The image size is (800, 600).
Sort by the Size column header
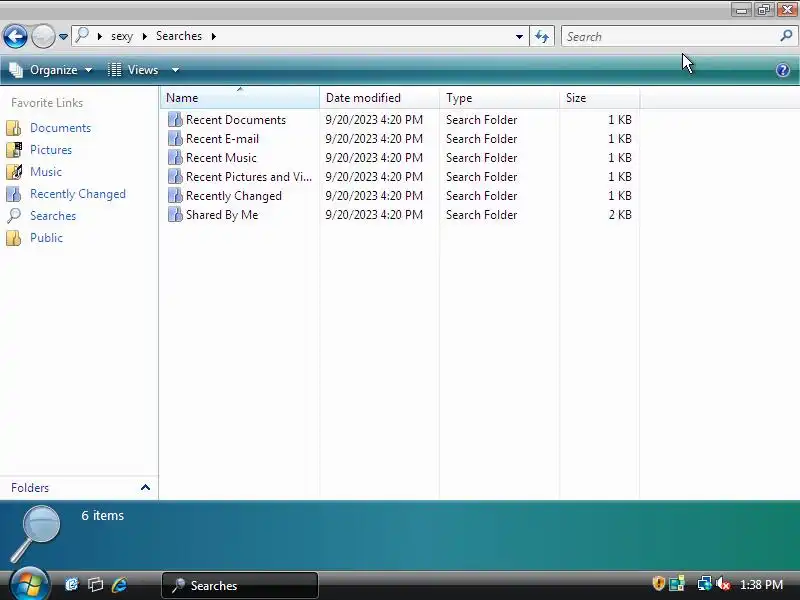pyautogui.click(x=599, y=97)
